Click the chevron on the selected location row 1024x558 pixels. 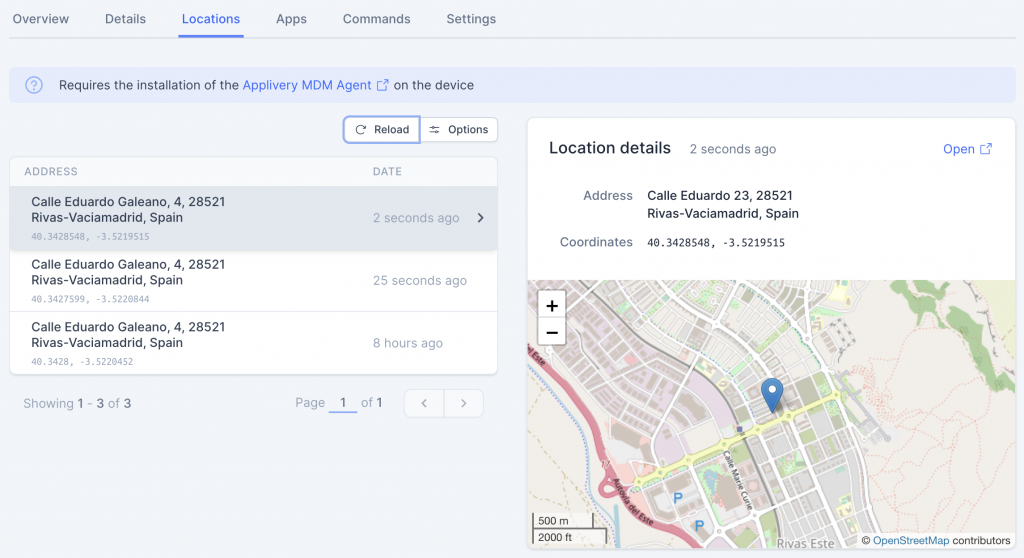(481, 218)
